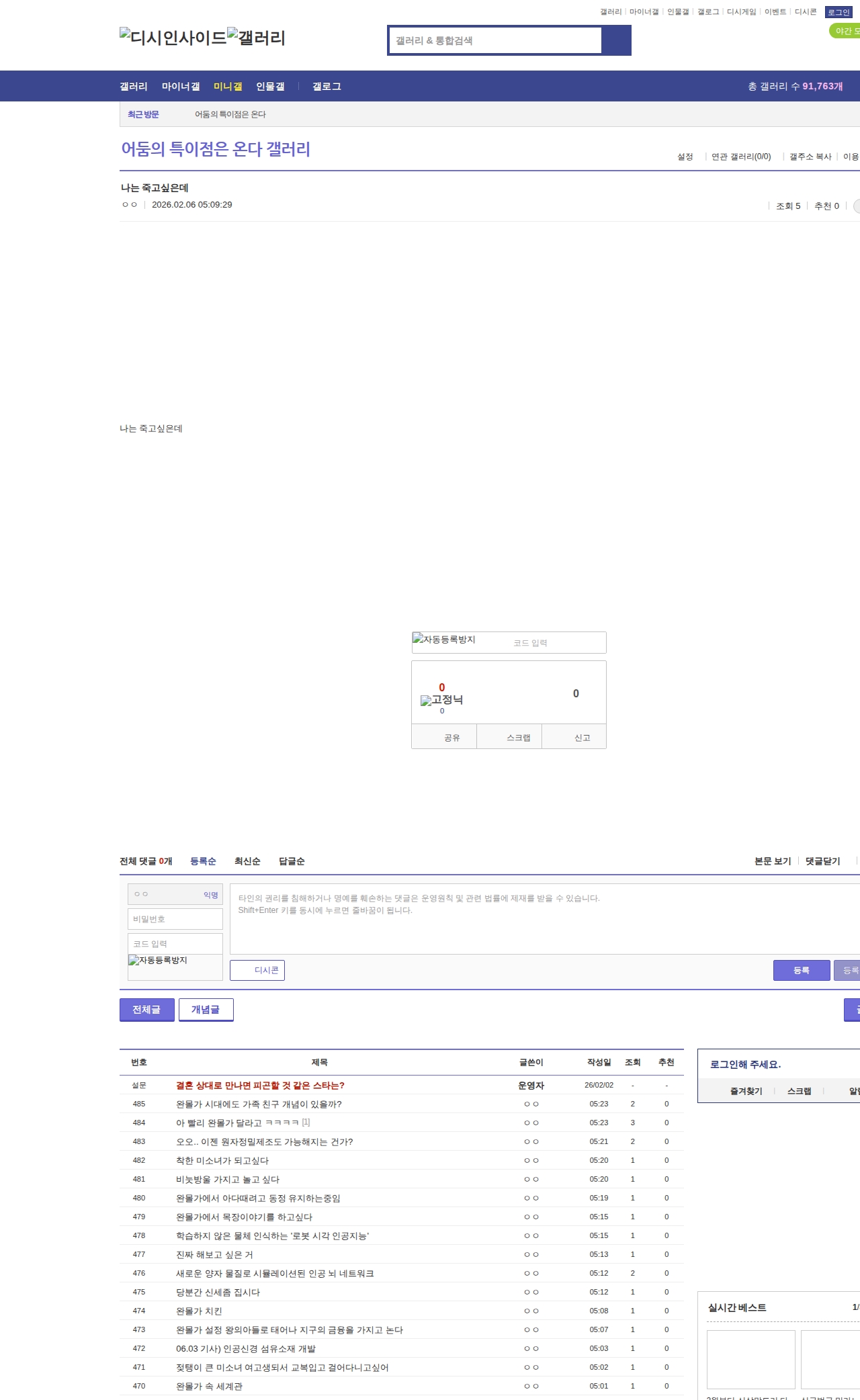
Task: Click the 고정닉 recommend icon
Action: click(441, 700)
